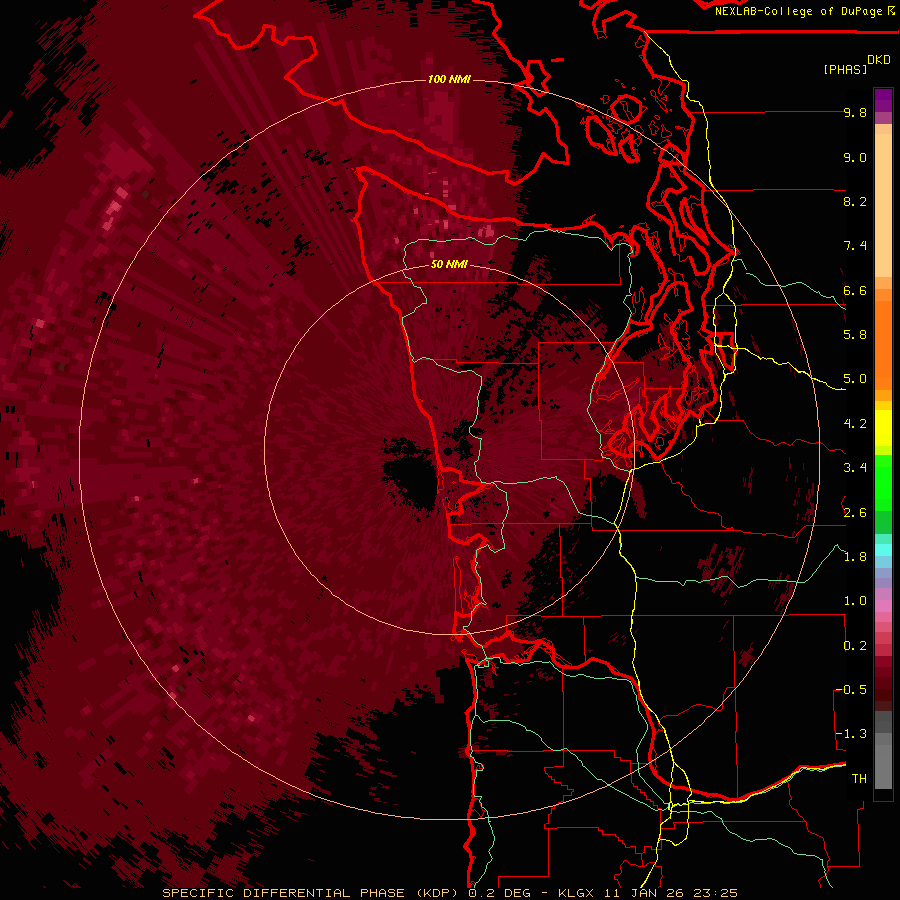This screenshot has height=900, width=900.
Task: Click the DKD PHAS legend title
Action: click(x=857, y=64)
